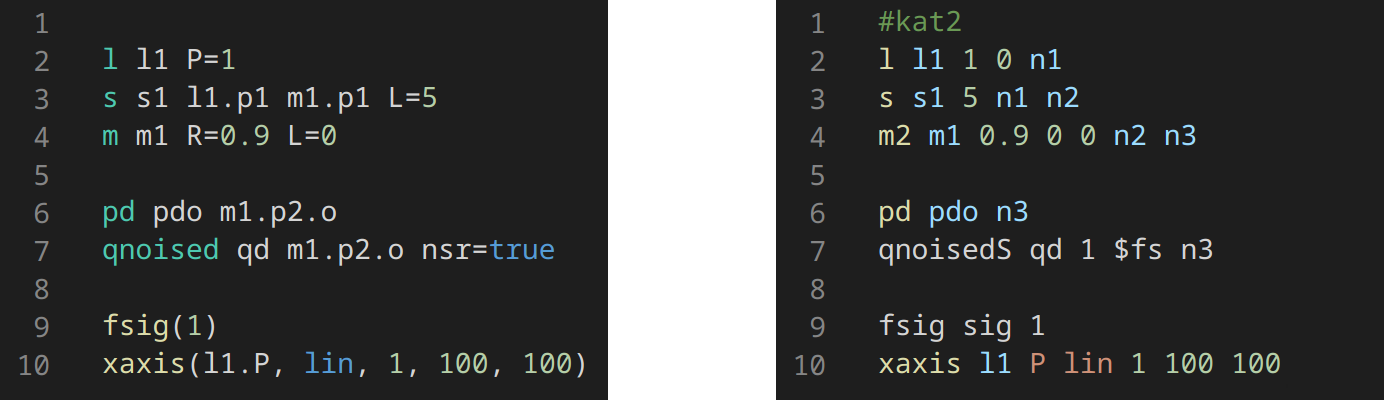Place cursor on fsig(1) in left editor
This screenshot has width=1384, height=400.
pos(160,326)
